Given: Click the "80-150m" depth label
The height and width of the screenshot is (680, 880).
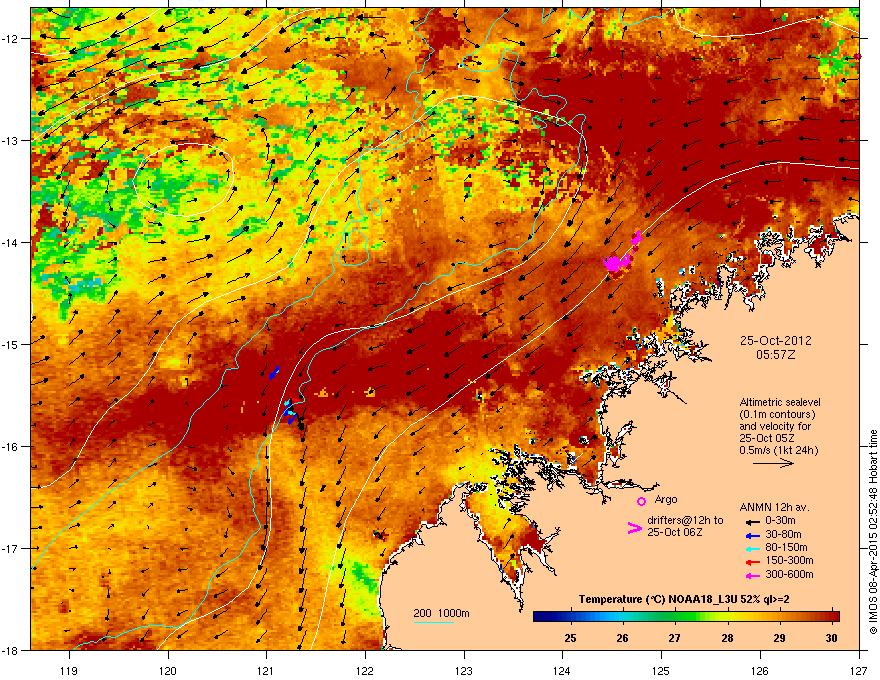Looking at the screenshot, I should 786,547.
